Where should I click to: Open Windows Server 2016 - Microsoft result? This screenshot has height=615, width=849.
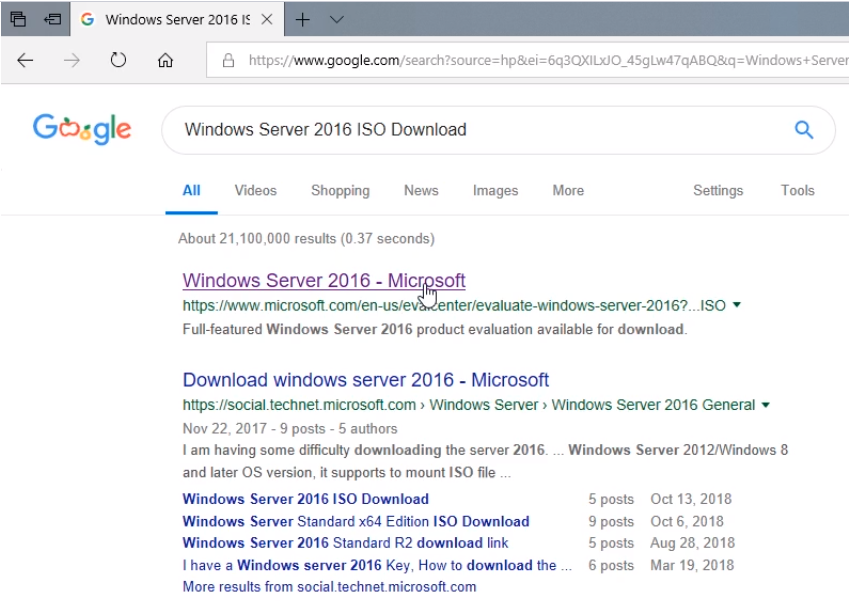click(x=323, y=280)
